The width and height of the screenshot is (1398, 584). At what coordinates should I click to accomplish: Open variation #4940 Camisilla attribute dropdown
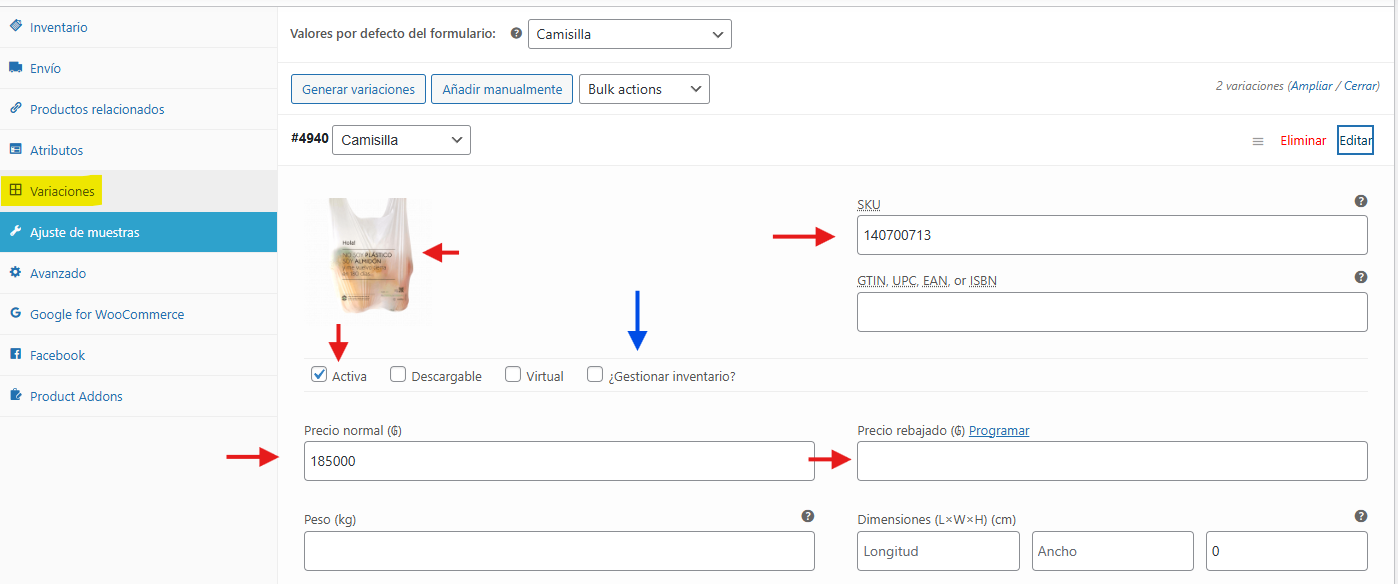click(x=401, y=140)
